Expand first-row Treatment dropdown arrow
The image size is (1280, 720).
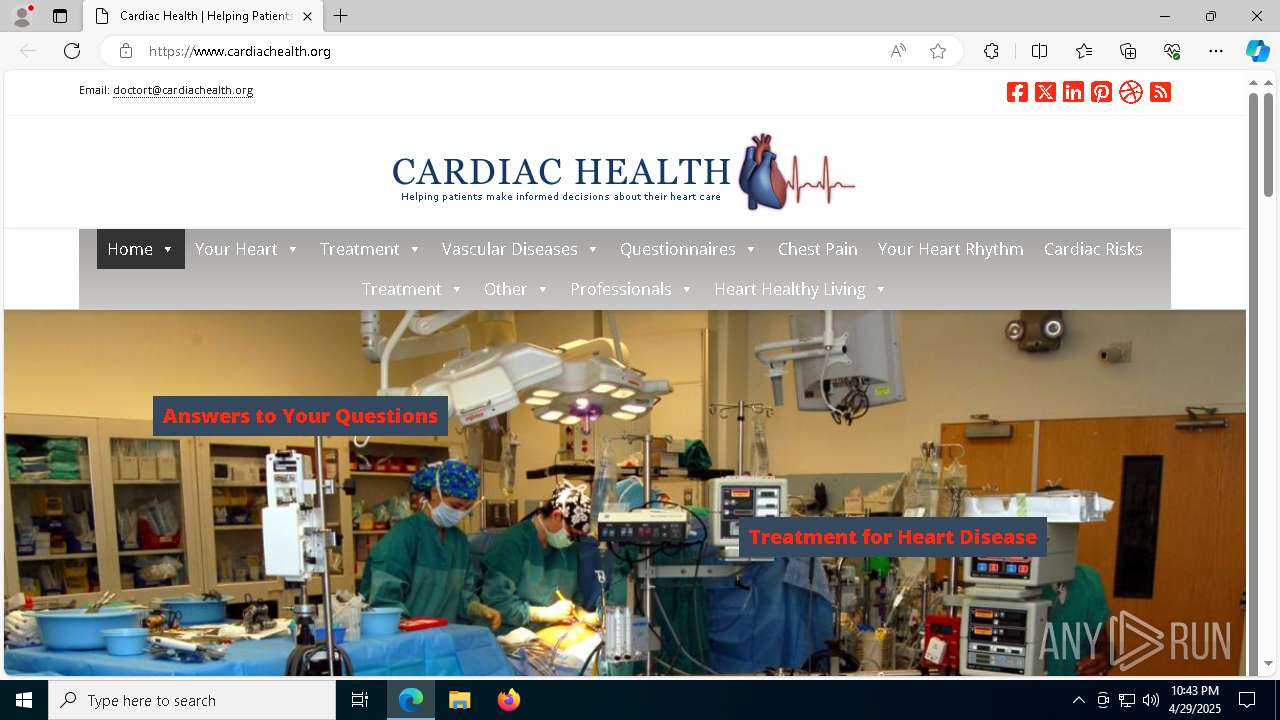(415, 249)
